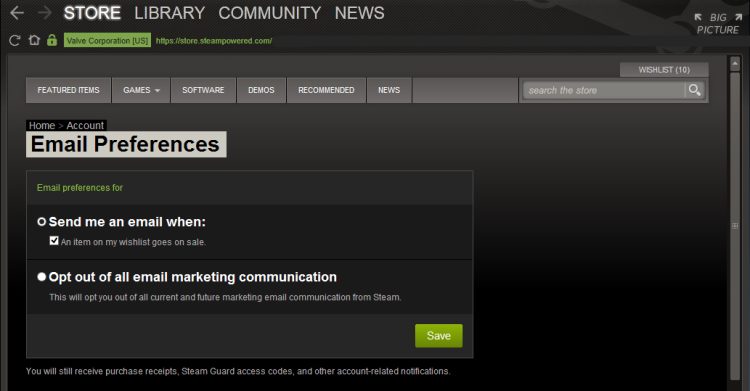Save the email preferences
This screenshot has width=750, height=391.
click(439, 335)
